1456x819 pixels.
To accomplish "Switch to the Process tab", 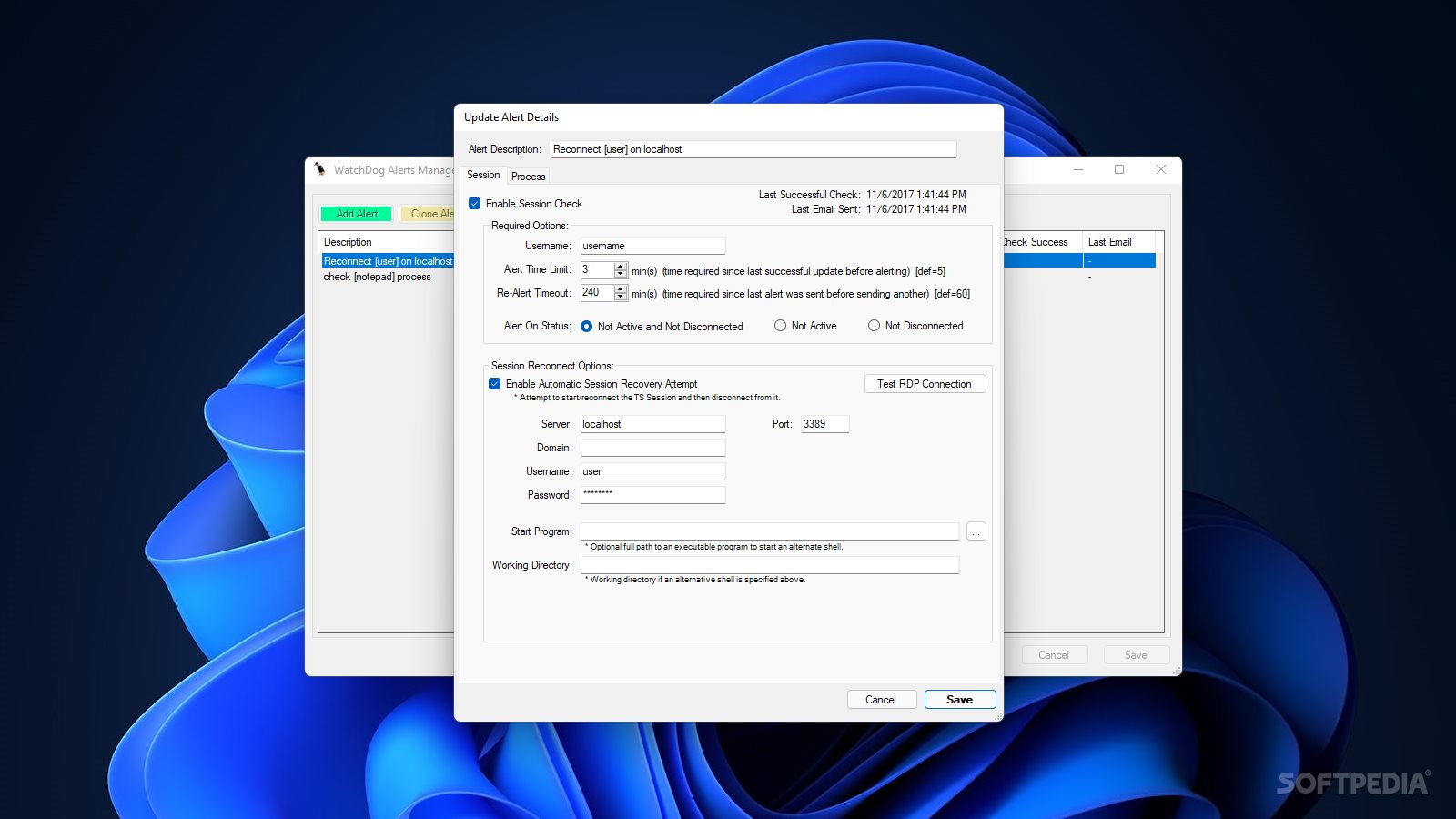I will [x=528, y=177].
